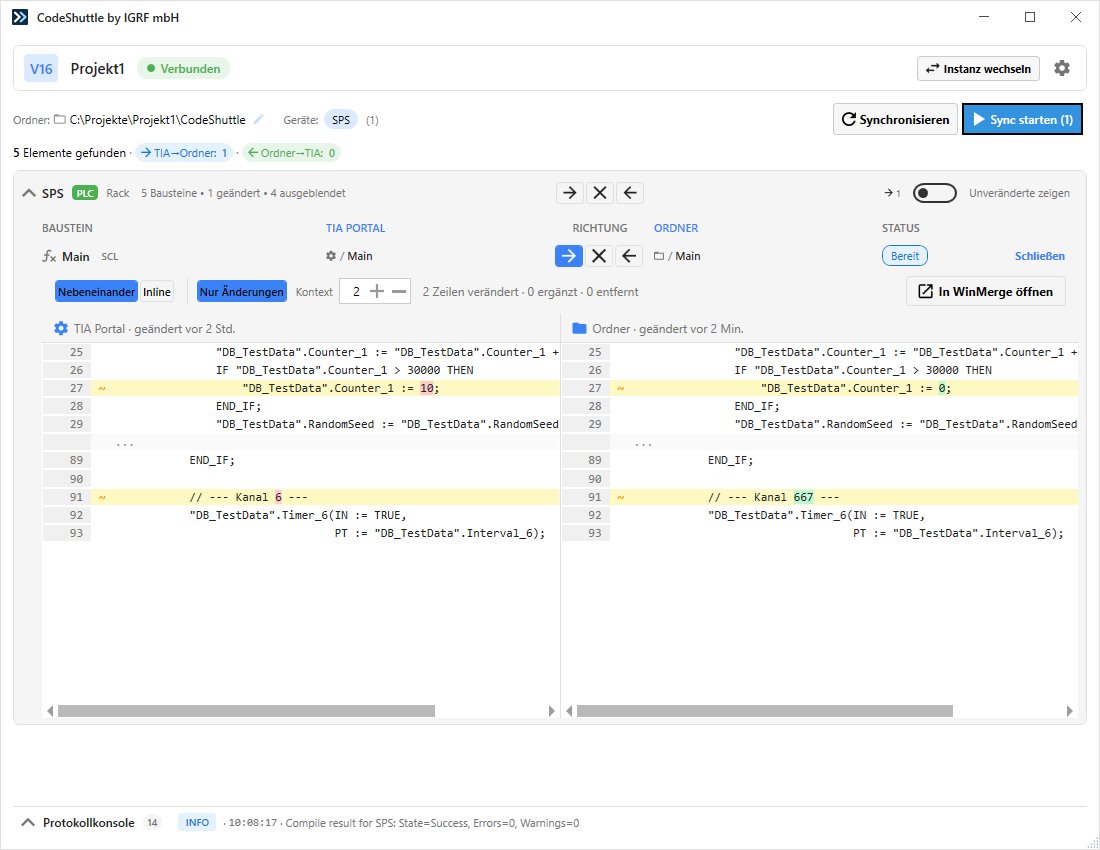
Task: Set all SPS blocks direction to TIA
Action: [x=630, y=193]
